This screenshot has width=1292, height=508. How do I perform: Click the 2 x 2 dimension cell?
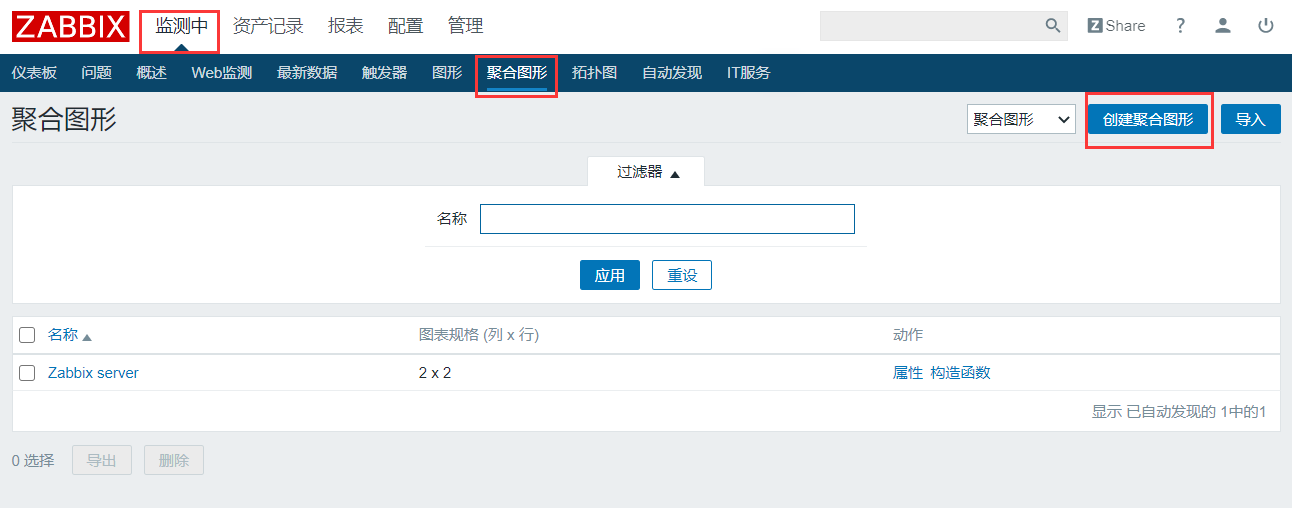coord(434,373)
